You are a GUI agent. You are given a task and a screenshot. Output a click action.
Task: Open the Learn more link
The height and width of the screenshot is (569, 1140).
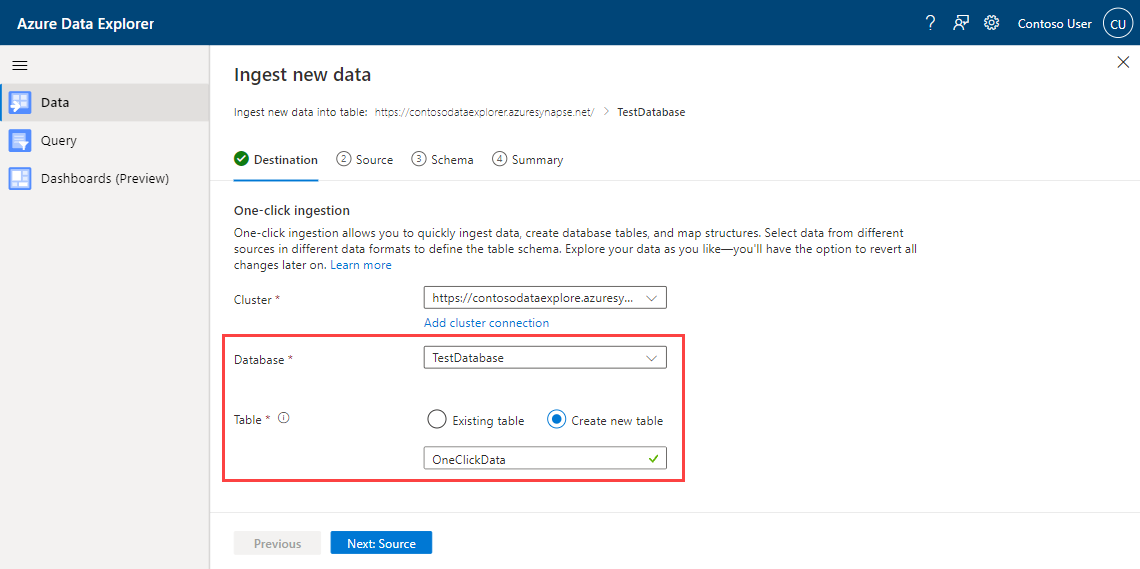coord(361,265)
